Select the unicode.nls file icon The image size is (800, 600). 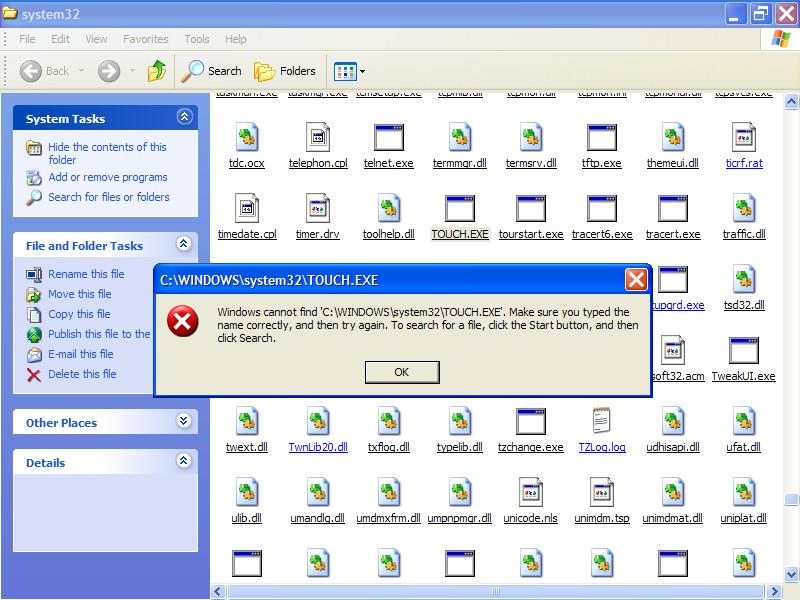click(x=531, y=492)
